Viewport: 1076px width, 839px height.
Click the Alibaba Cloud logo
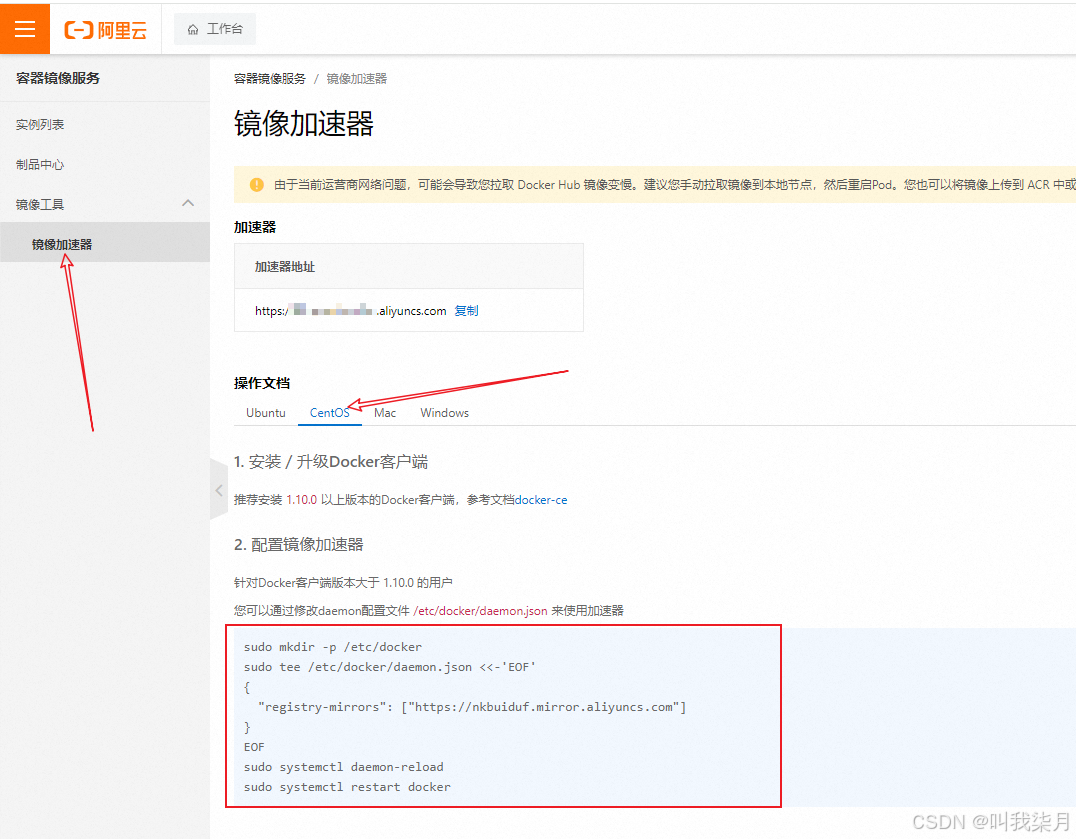(105, 29)
